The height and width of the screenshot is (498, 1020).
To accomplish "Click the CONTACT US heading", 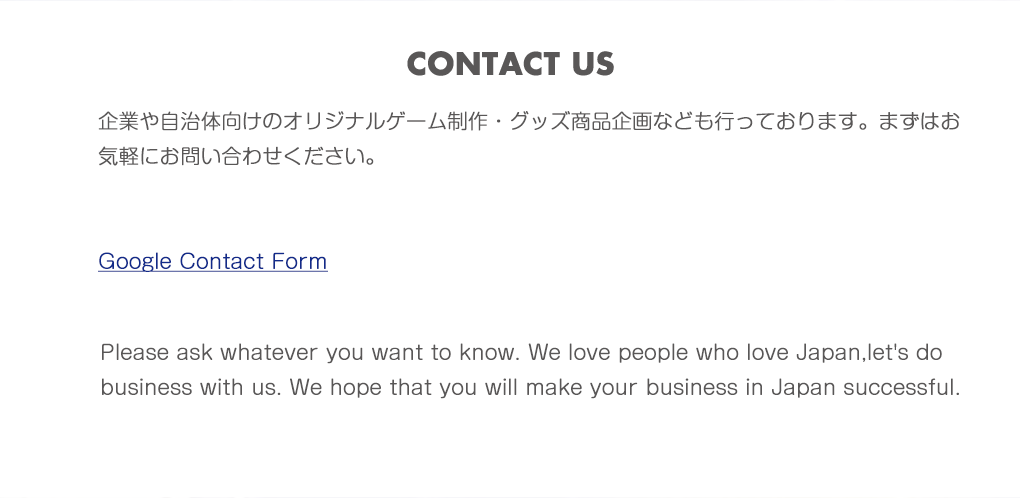I will pyautogui.click(x=510, y=64).
